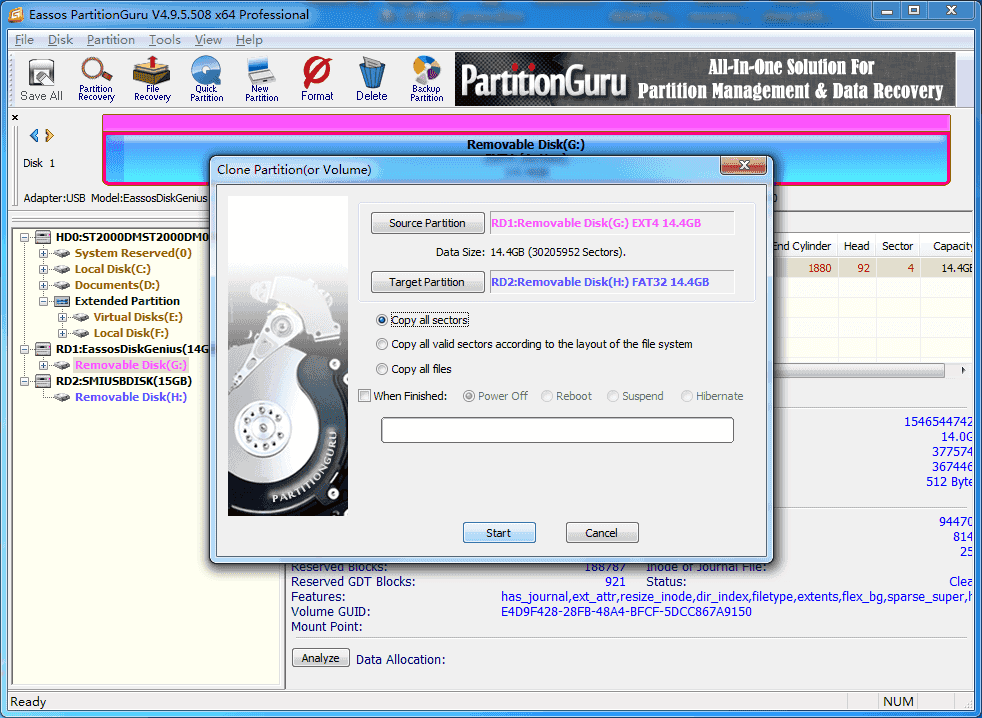
Task: Close the Clone Partition dialog
Action: tap(743, 165)
